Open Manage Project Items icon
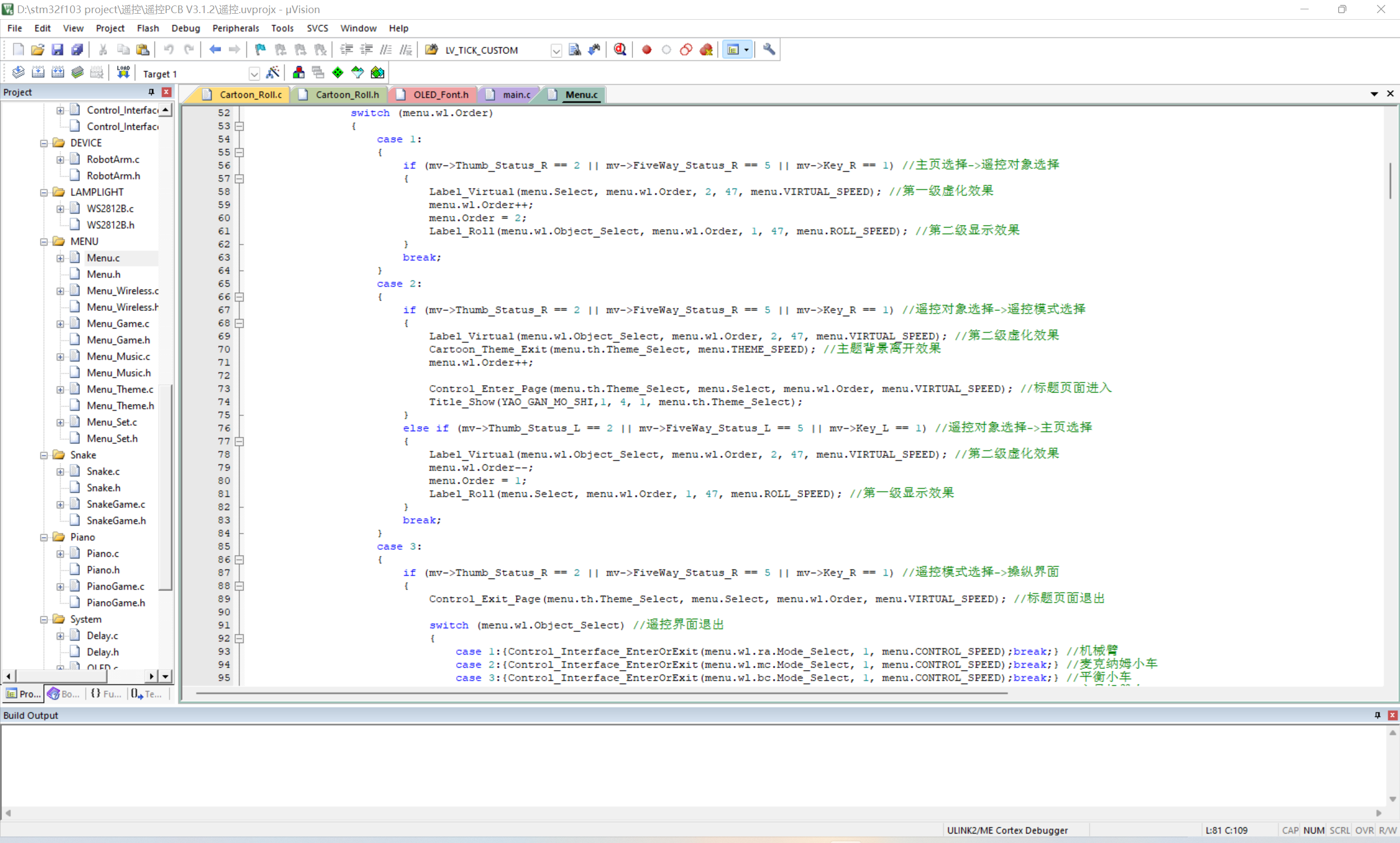 [x=298, y=73]
